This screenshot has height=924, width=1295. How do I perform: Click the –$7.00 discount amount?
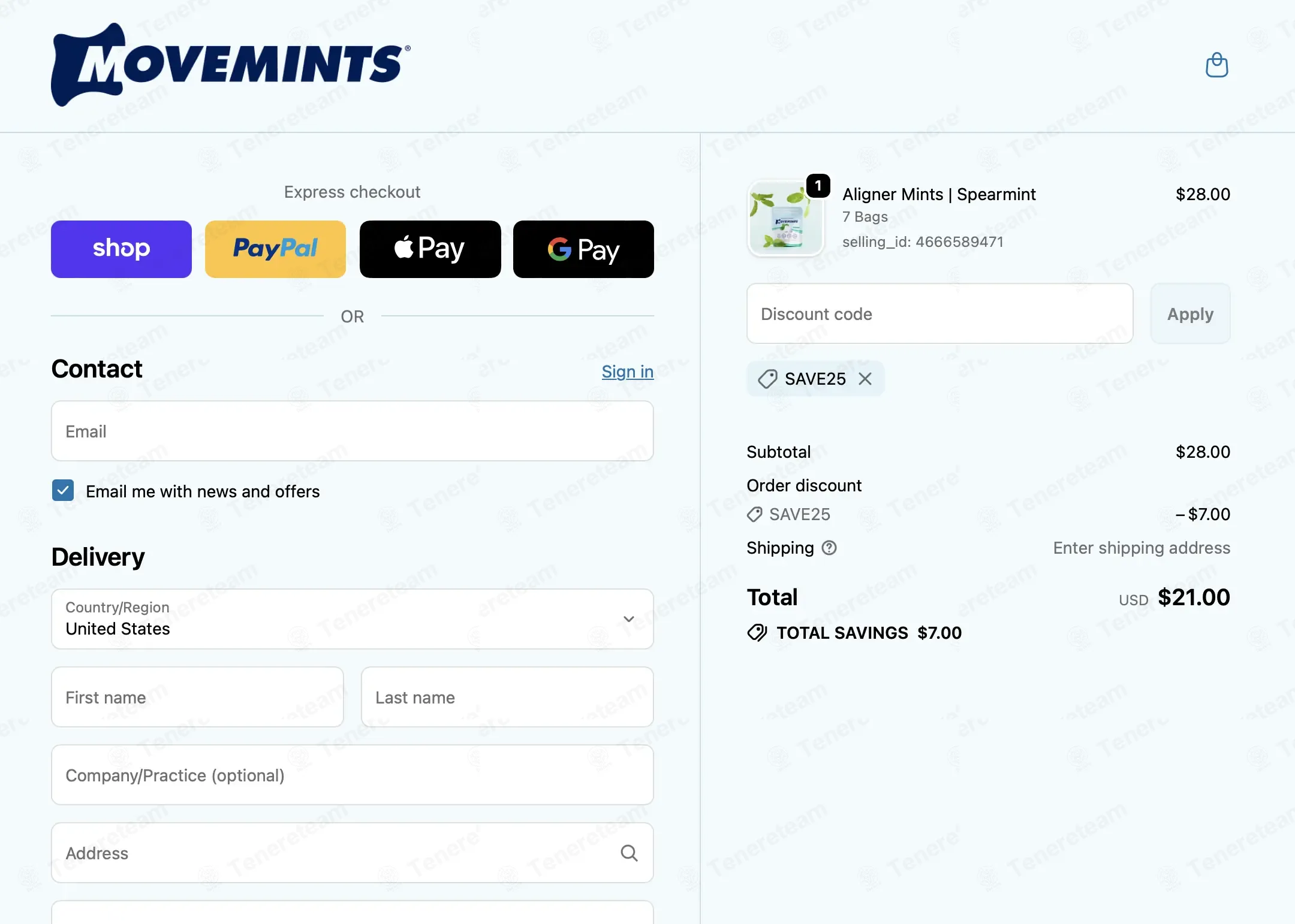point(1203,514)
